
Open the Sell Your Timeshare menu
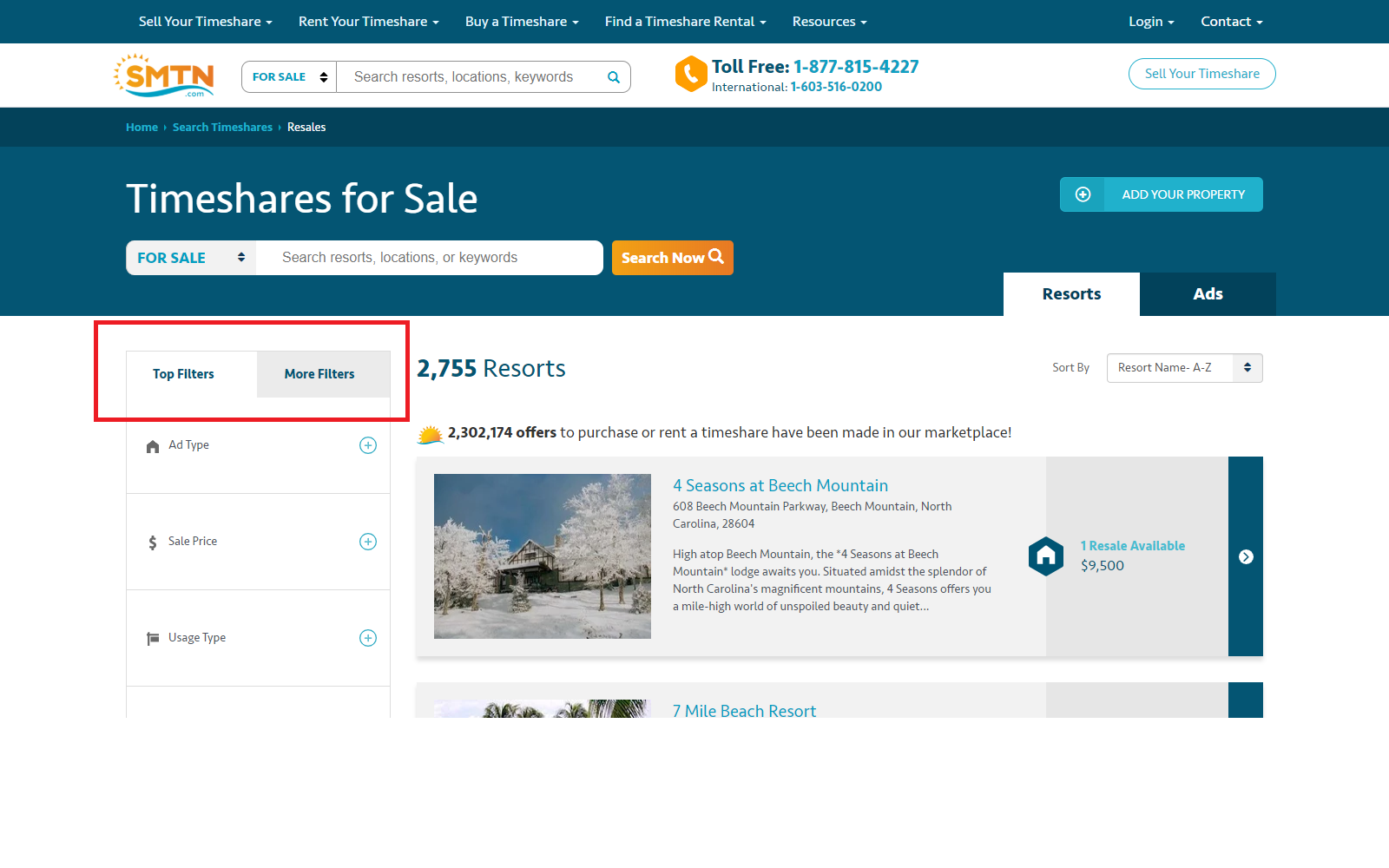[x=206, y=22]
